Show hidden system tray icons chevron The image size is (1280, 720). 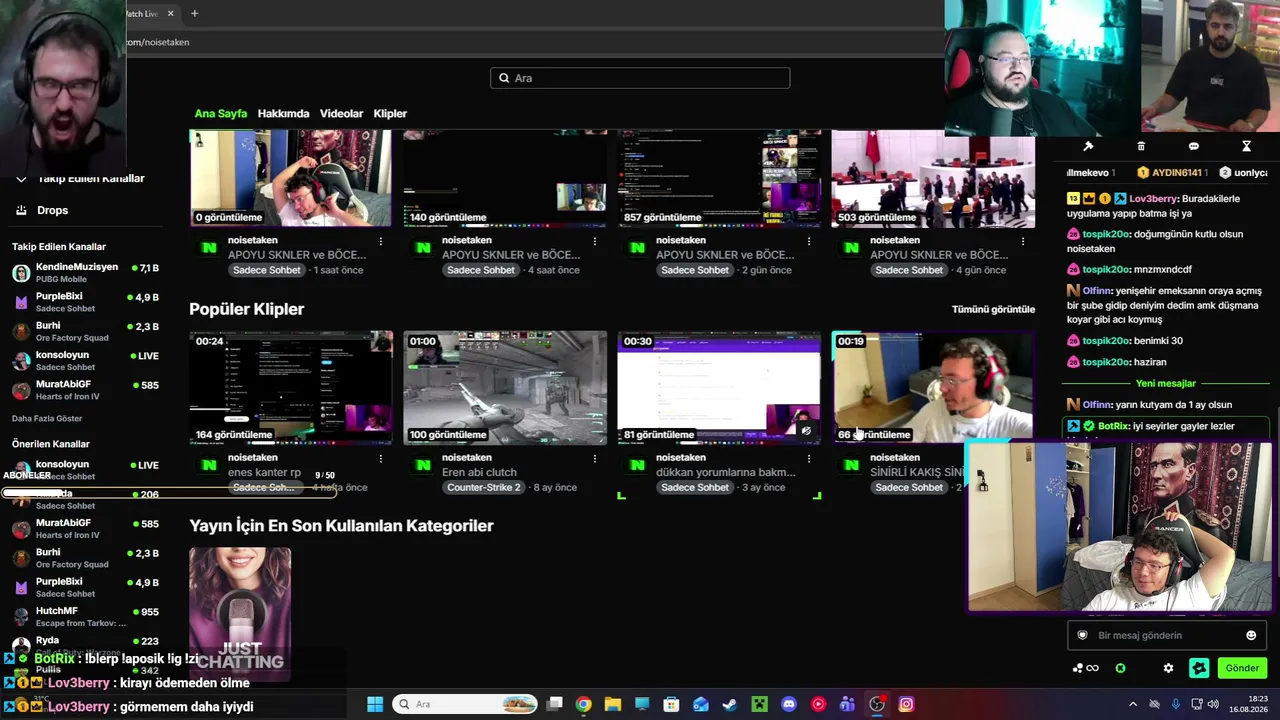pos(1133,704)
